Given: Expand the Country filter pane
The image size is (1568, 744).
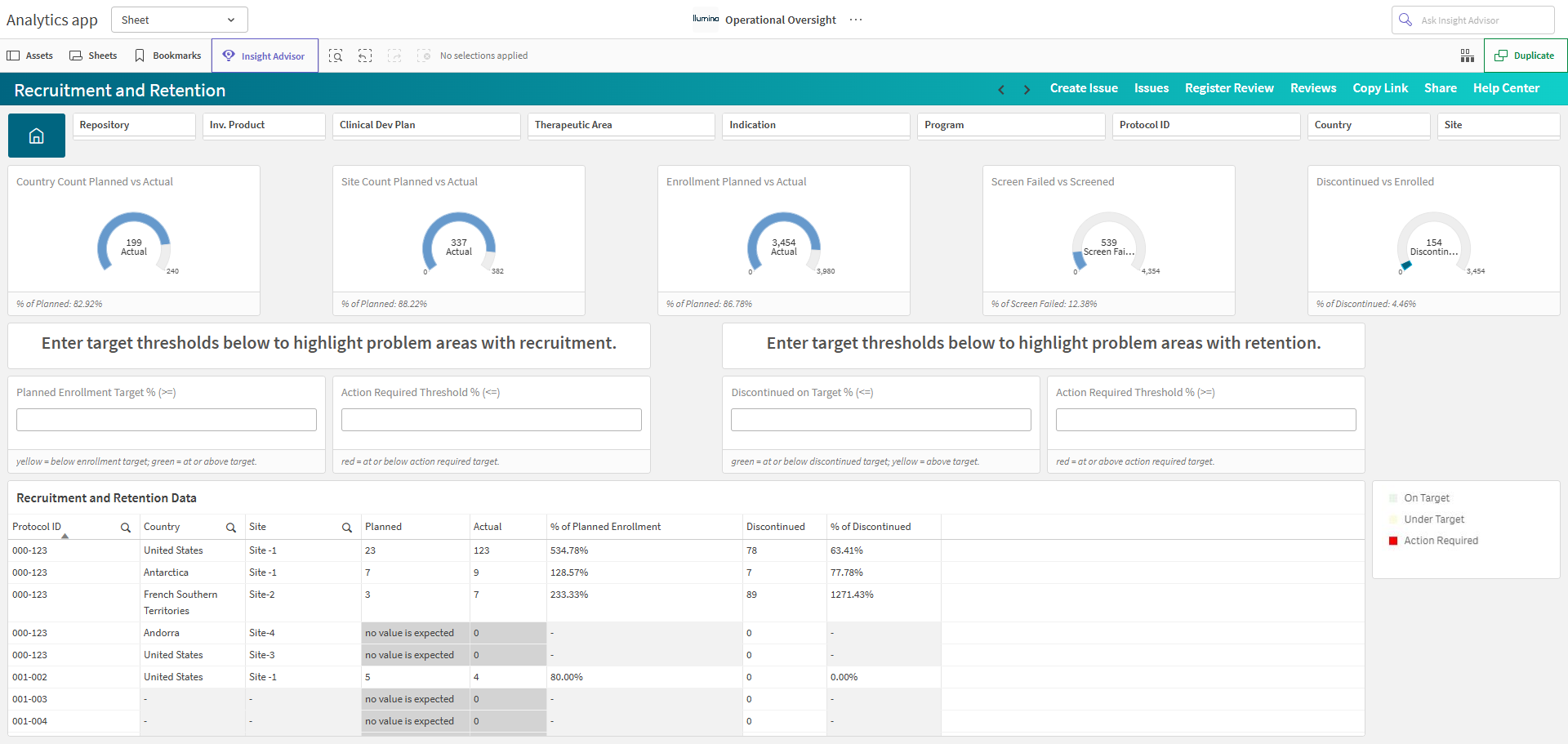Looking at the screenshot, I should (1369, 125).
